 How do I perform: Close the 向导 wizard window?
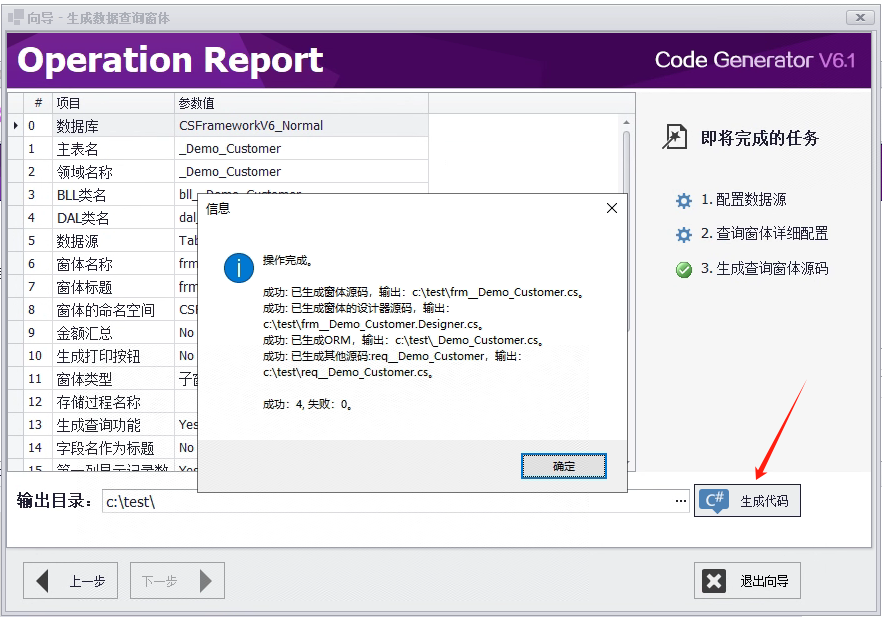click(860, 17)
